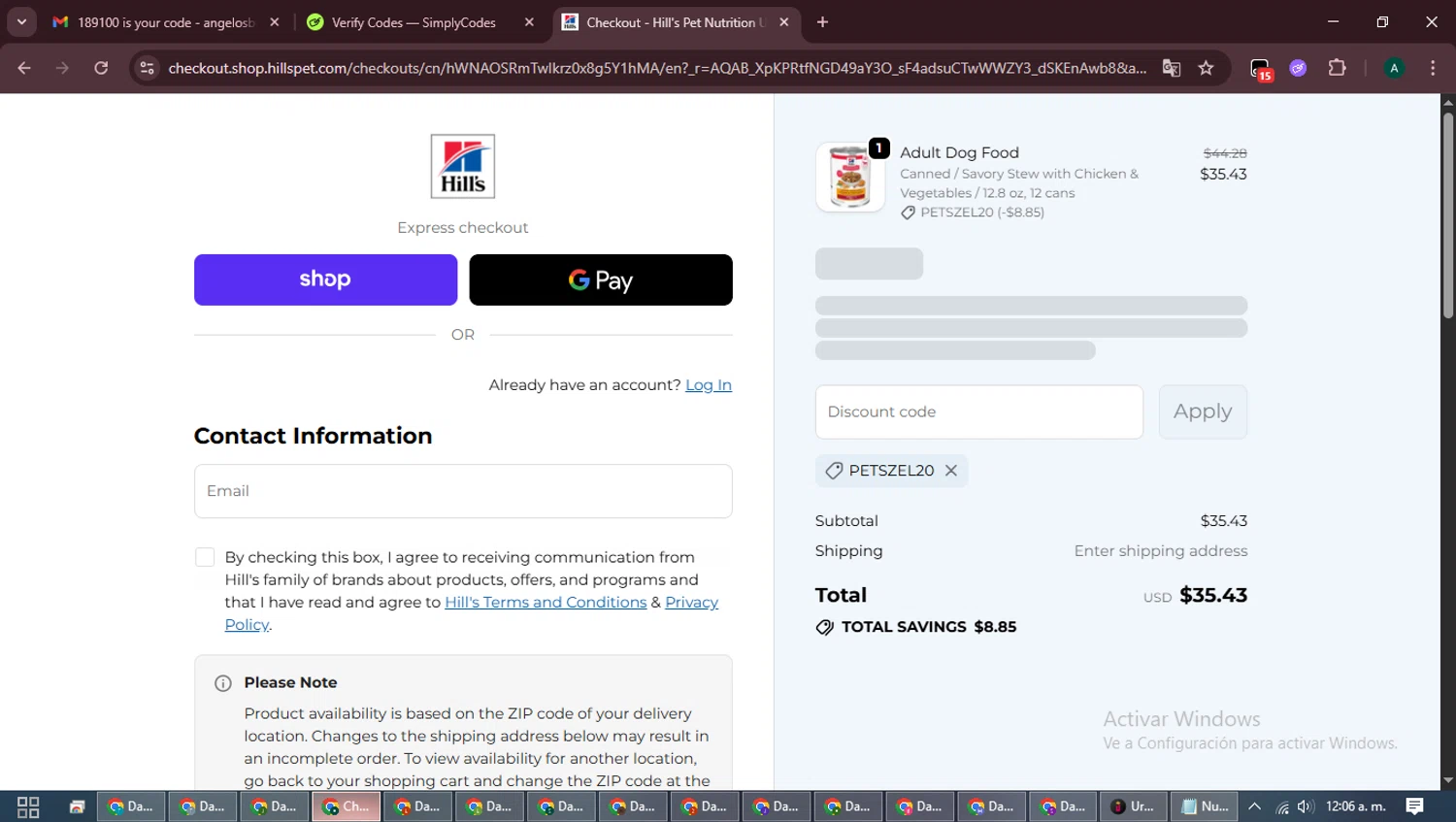Open the Extensions puzzle menu

pyautogui.click(x=1338, y=68)
